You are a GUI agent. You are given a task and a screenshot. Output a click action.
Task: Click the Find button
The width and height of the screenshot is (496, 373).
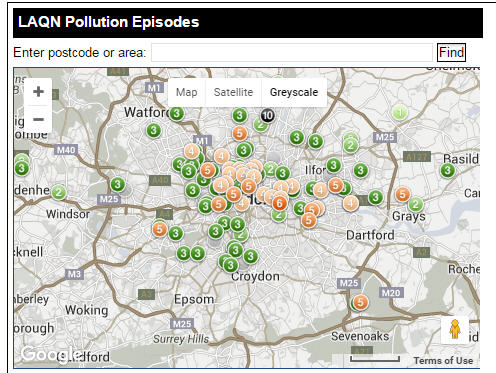[x=451, y=52]
